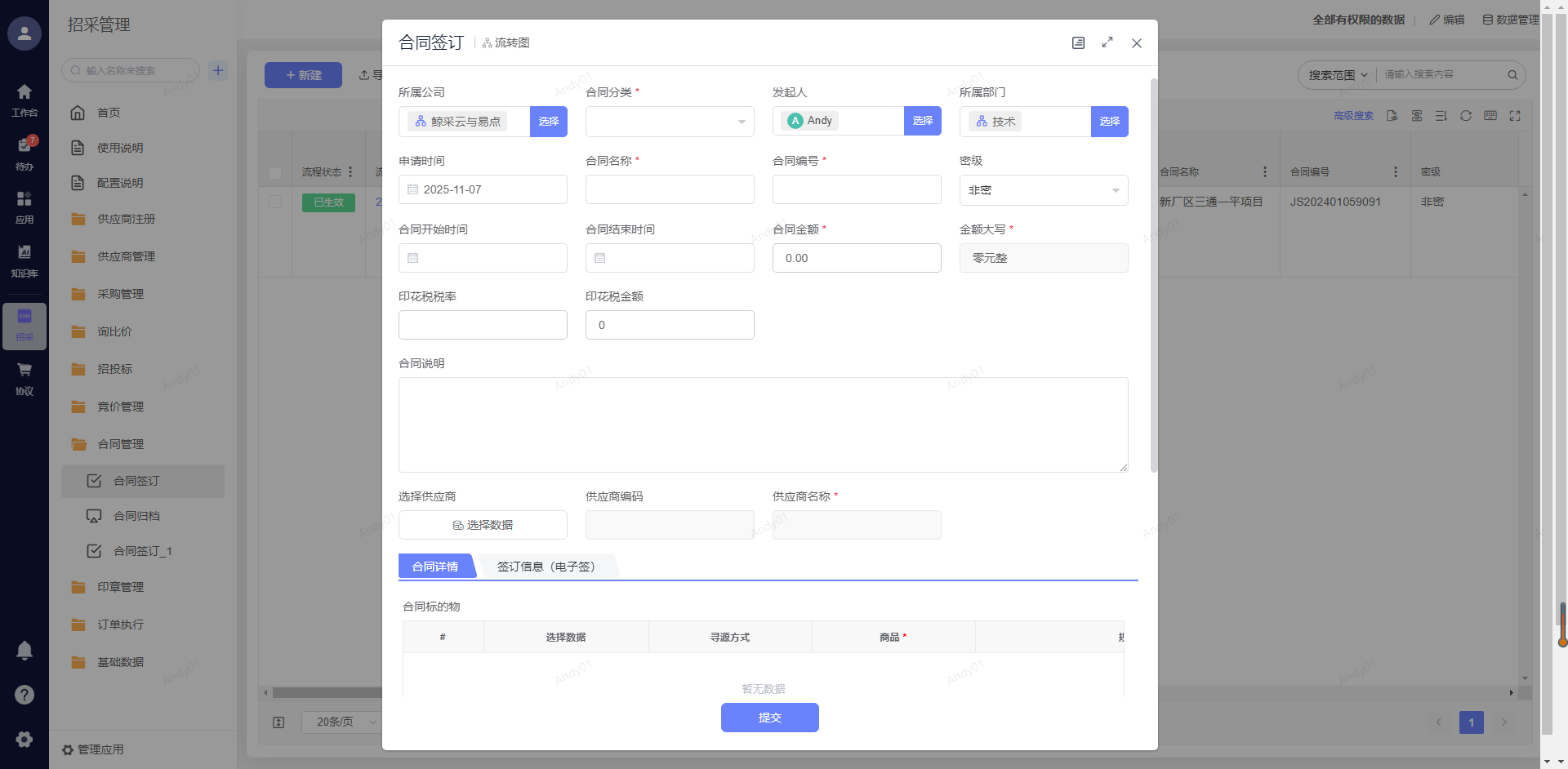Open notifications bell in left sidebar
1568x769 pixels.
tap(24, 651)
